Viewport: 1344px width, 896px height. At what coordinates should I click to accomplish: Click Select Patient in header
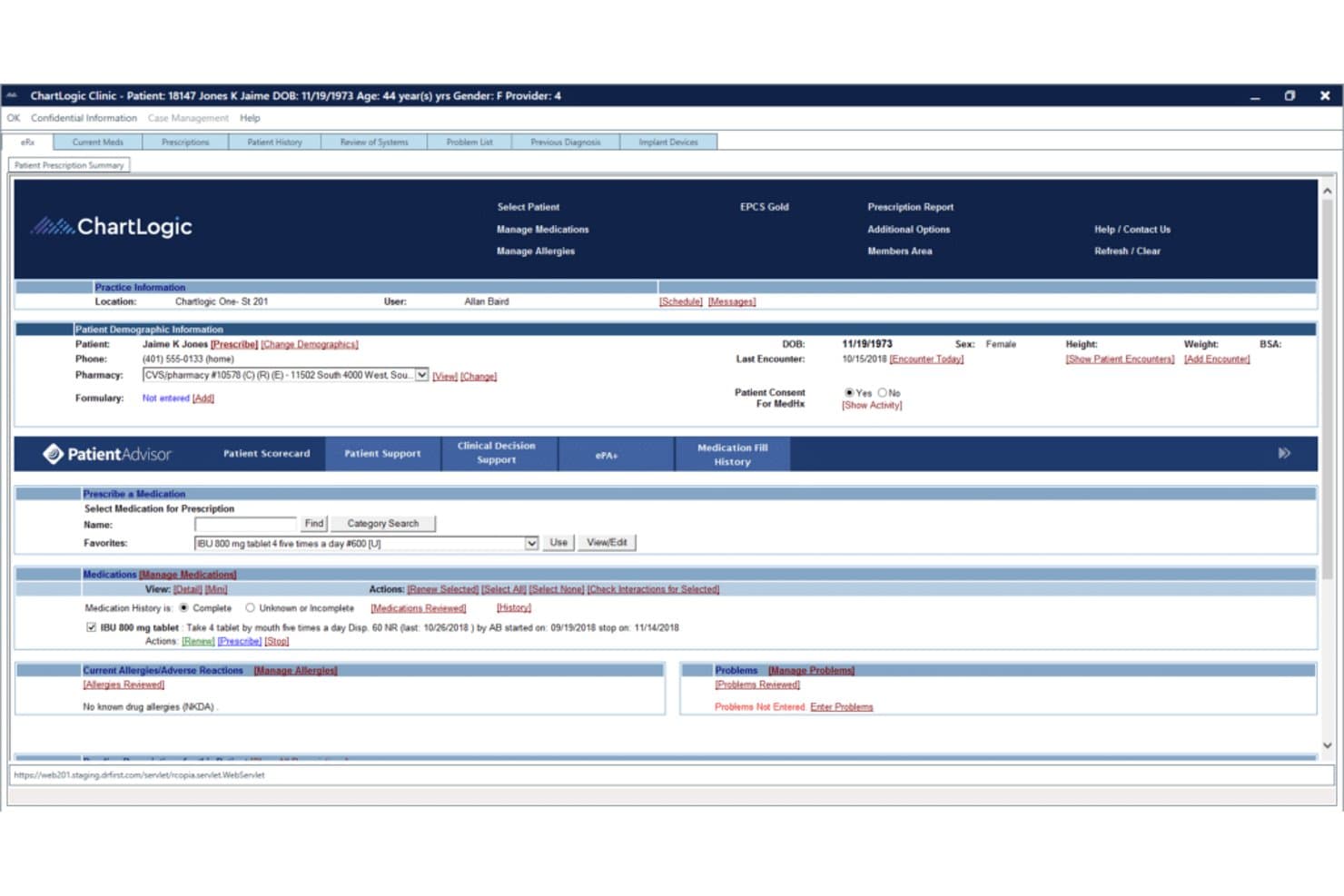click(x=529, y=207)
